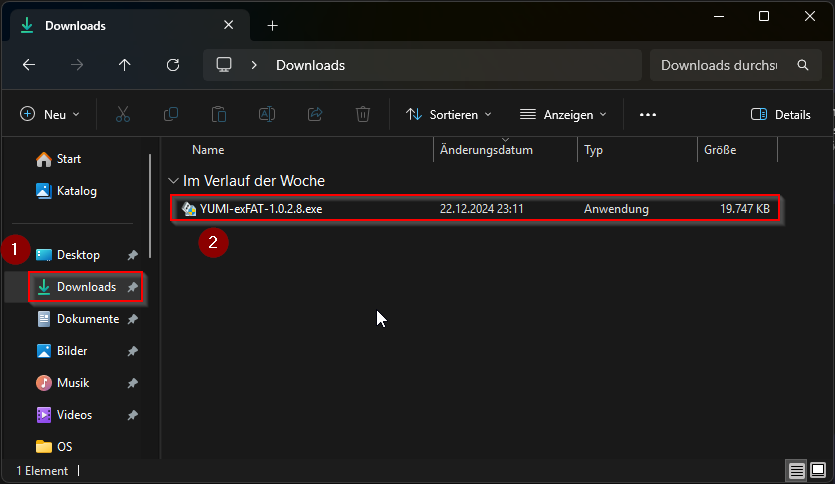Screen dimensions: 835x484
Task: Go up one folder level
Action: [x=125, y=65]
